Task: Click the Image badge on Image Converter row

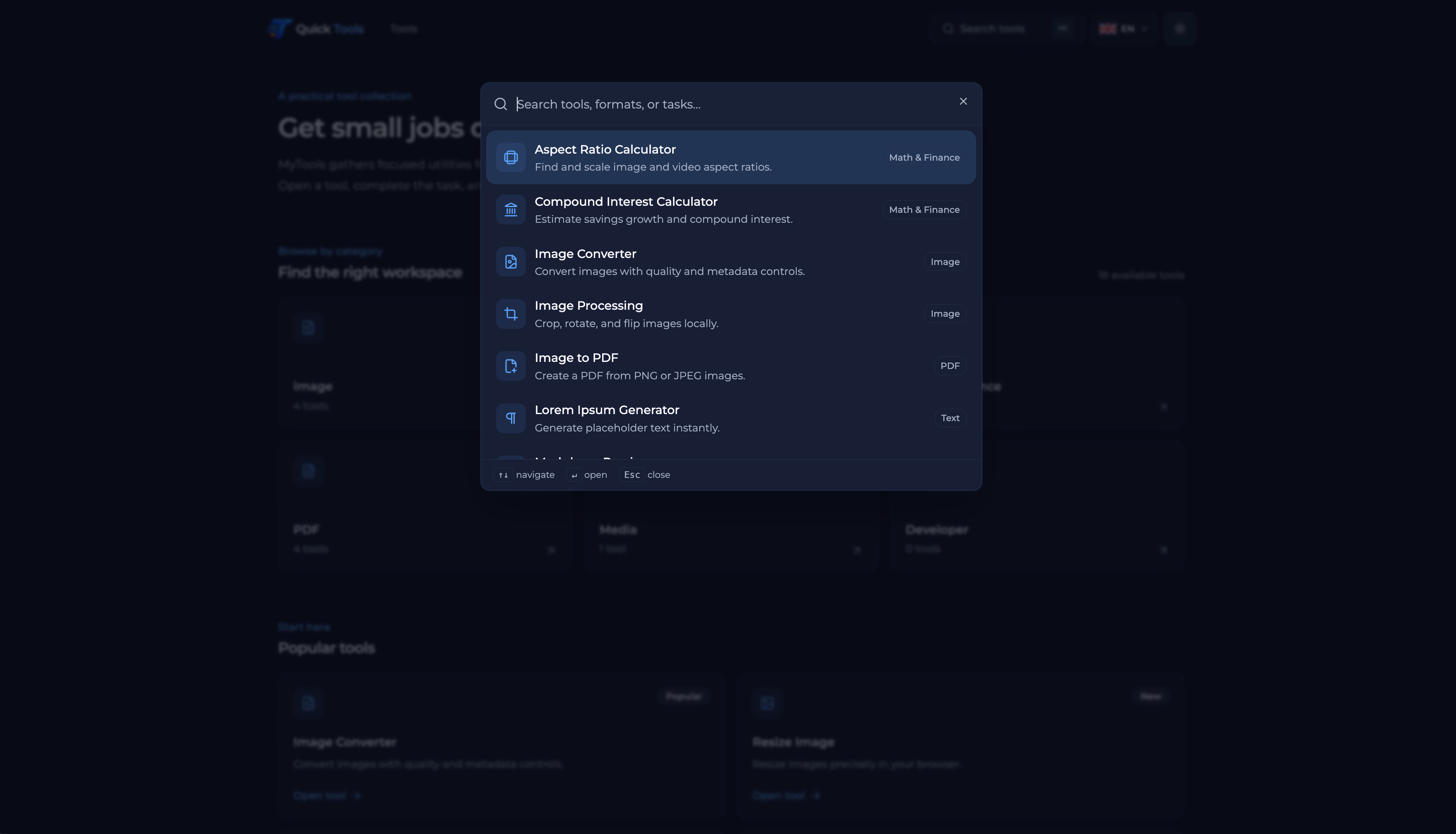Action: pos(945,262)
